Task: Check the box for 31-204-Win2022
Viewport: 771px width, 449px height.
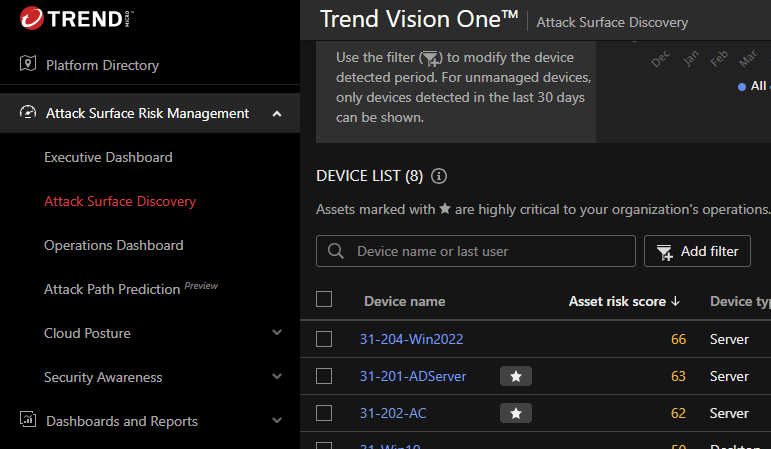Action: 324,339
